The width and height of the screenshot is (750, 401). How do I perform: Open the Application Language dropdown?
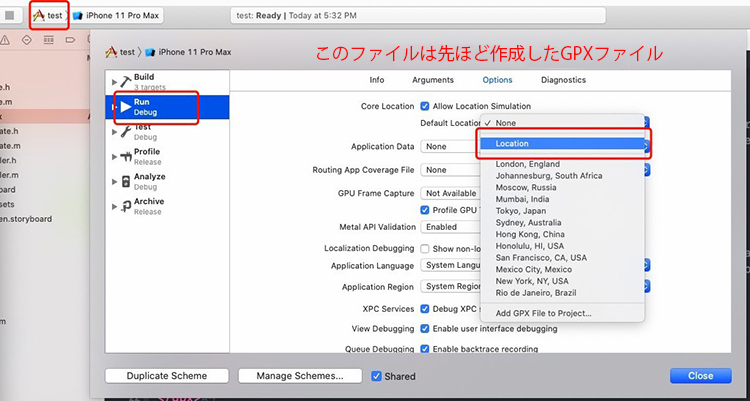point(450,265)
